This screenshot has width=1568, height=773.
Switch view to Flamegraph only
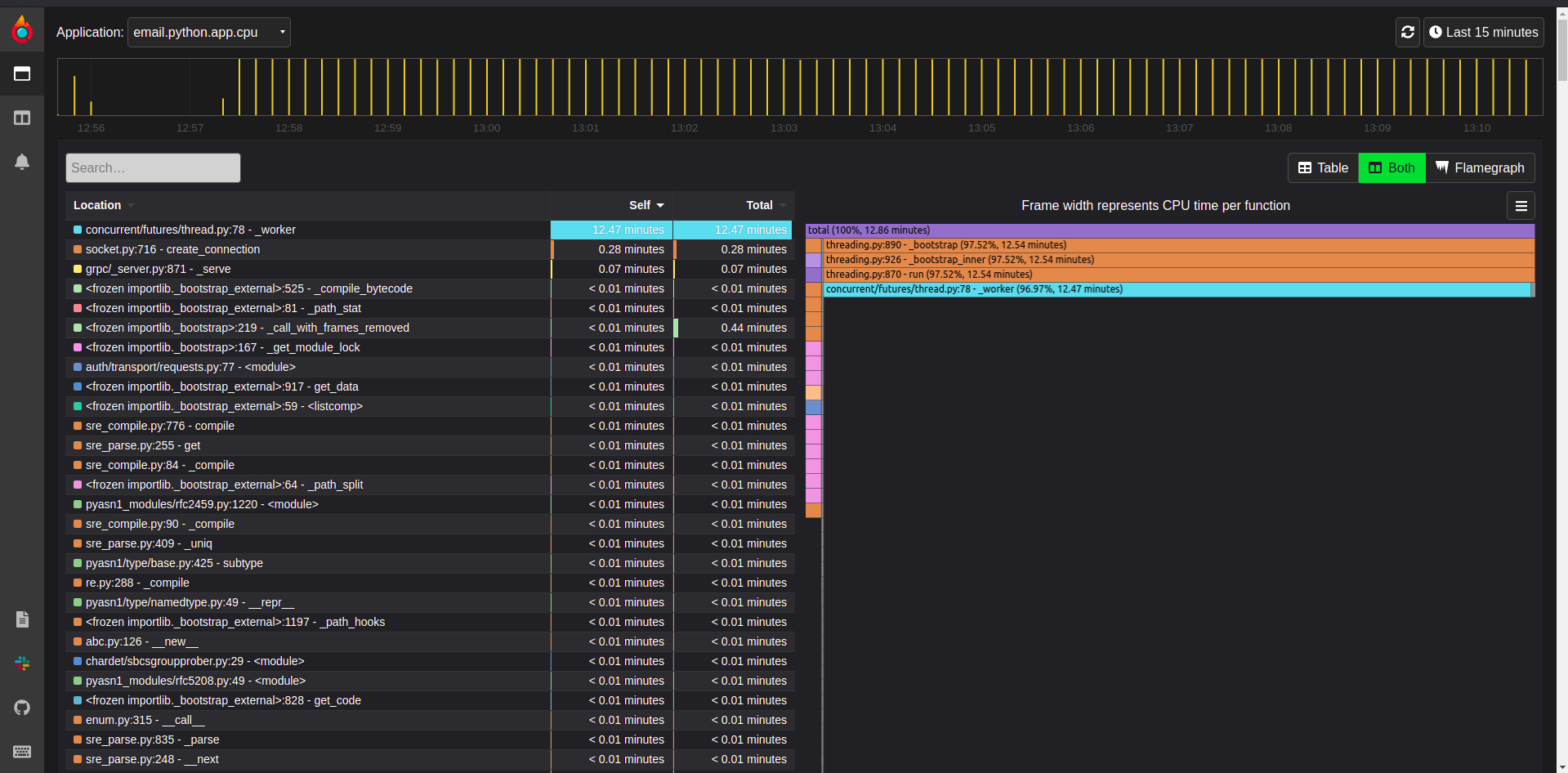point(1480,168)
